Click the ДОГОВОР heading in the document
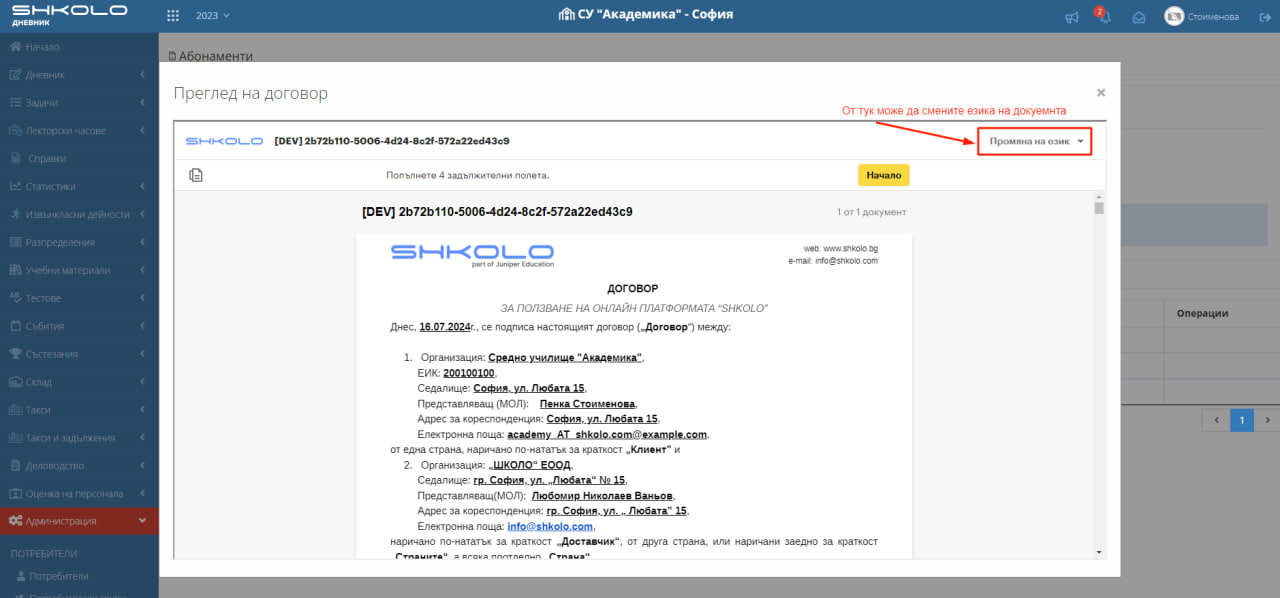 (x=633, y=289)
